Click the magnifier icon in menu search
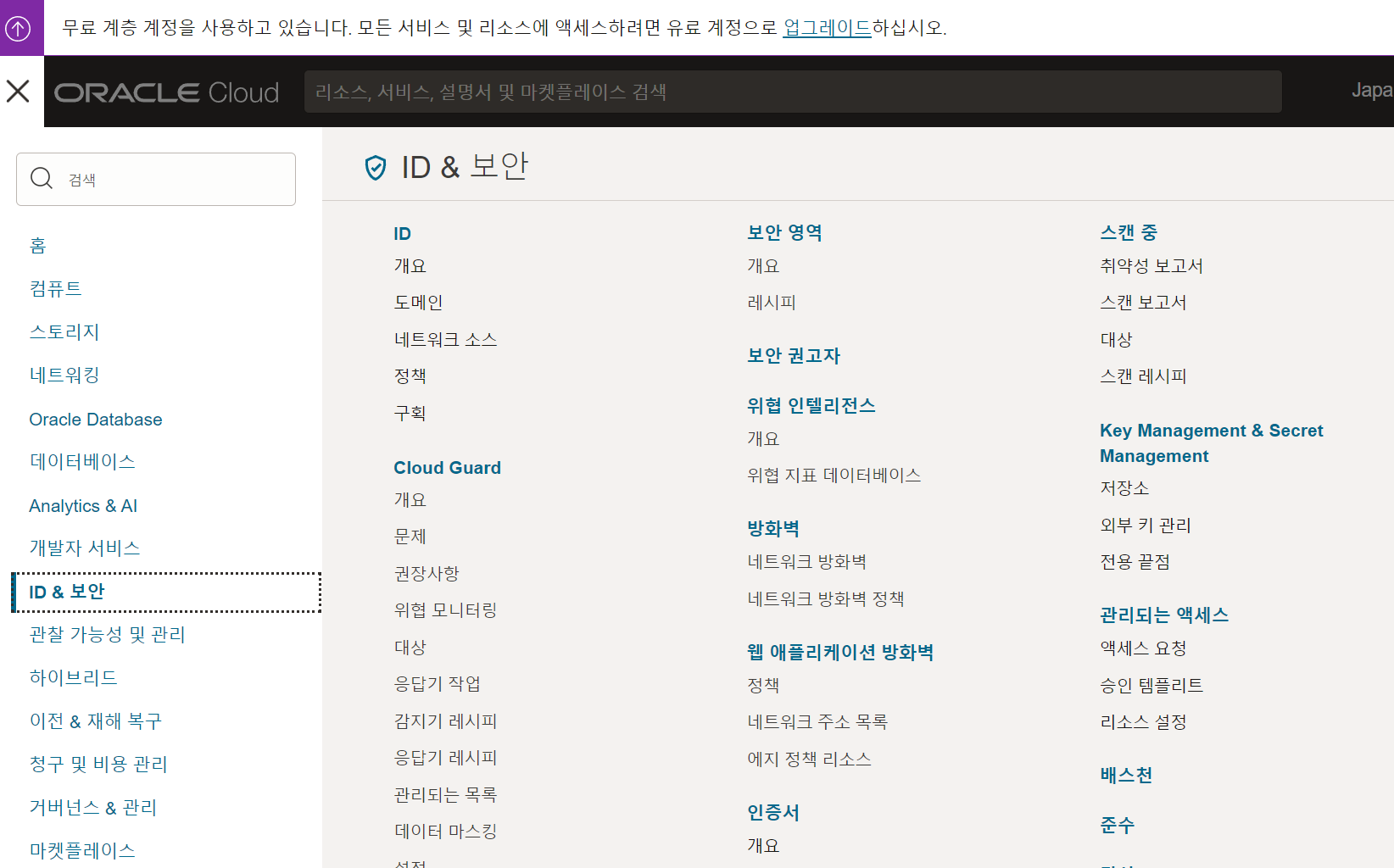 point(42,178)
